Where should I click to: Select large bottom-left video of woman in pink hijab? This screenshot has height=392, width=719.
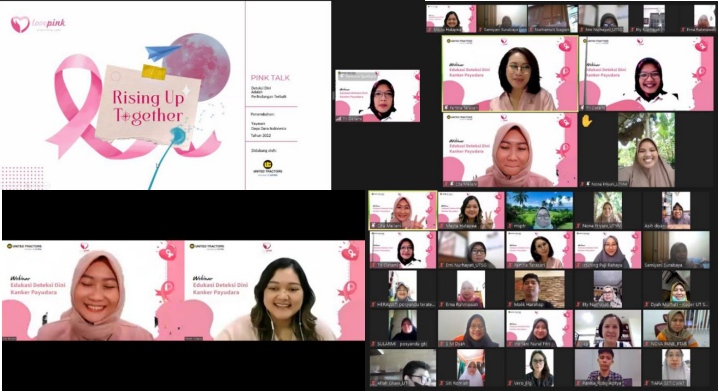coord(93,291)
